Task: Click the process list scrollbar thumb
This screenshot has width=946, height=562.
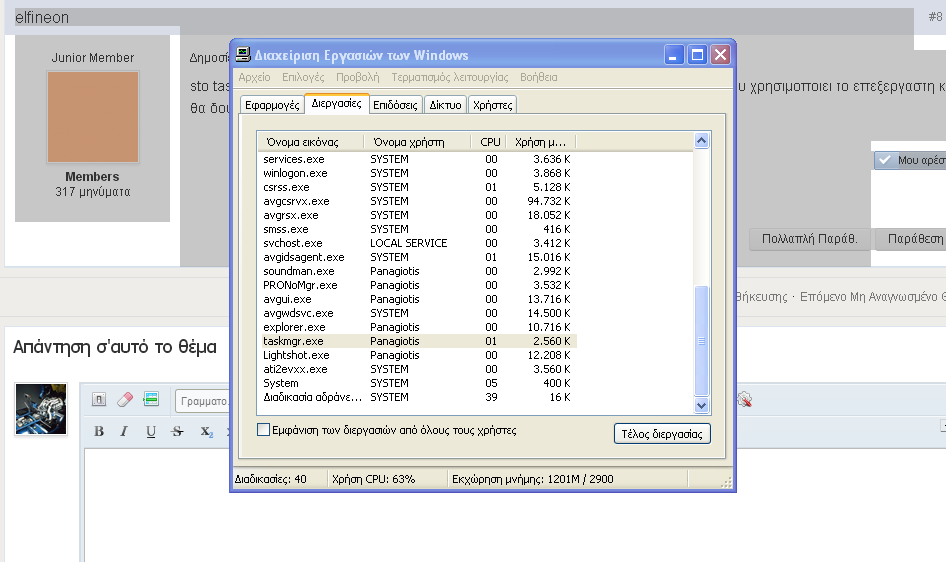Action: point(701,341)
